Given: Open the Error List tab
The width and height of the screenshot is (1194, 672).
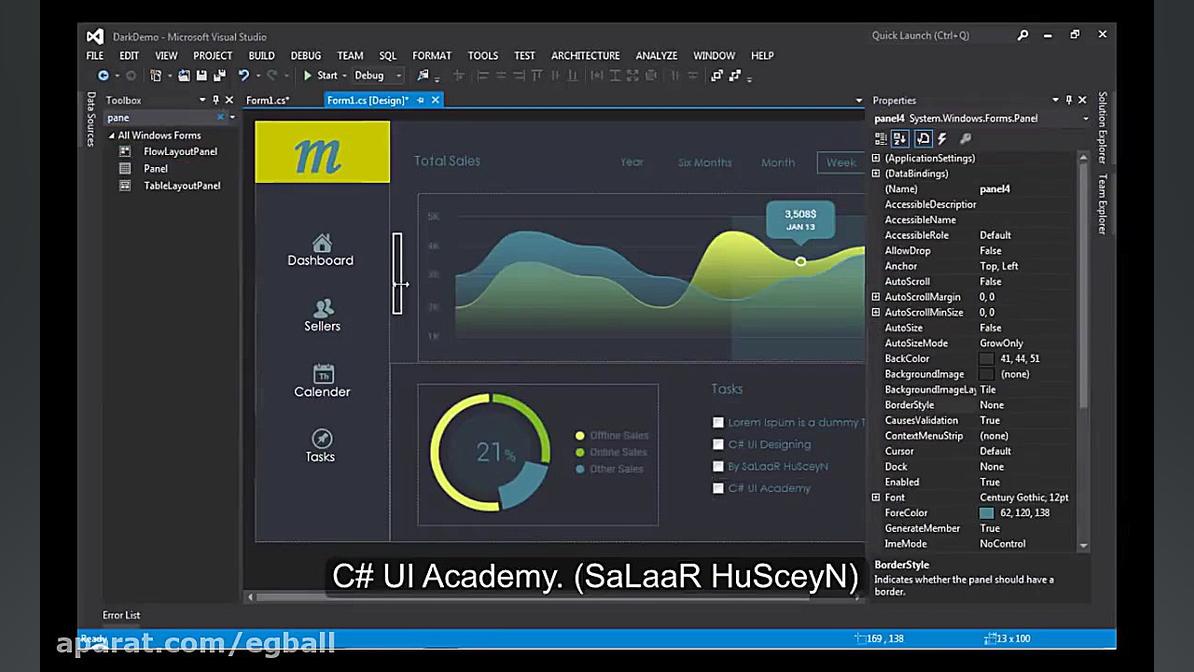Looking at the screenshot, I should click(x=122, y=615).
